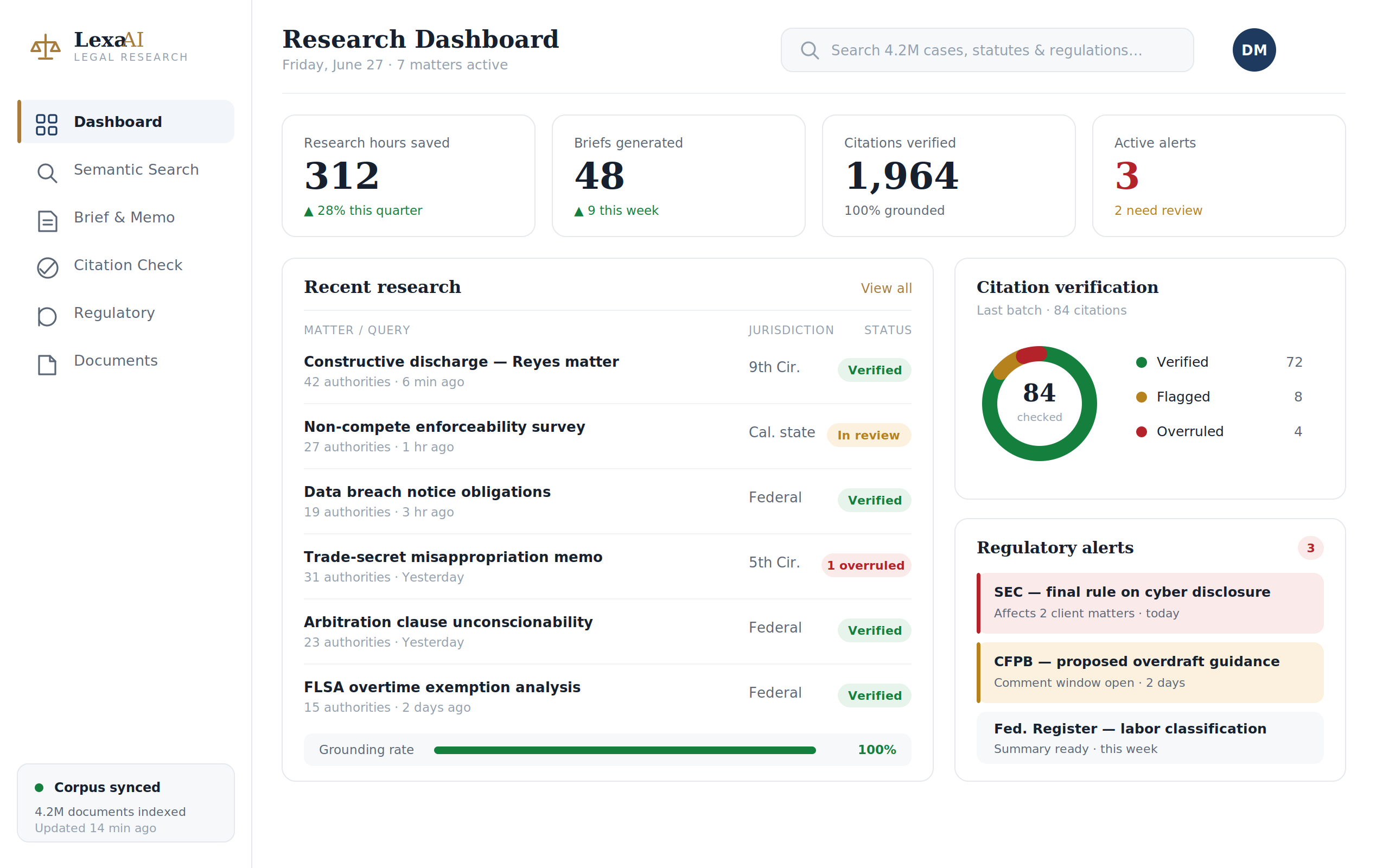Image resolution: width=1389 pixels, height=868 pixels.
Task: Click the citation donut chart
Action: click(x=1039, y=403)
